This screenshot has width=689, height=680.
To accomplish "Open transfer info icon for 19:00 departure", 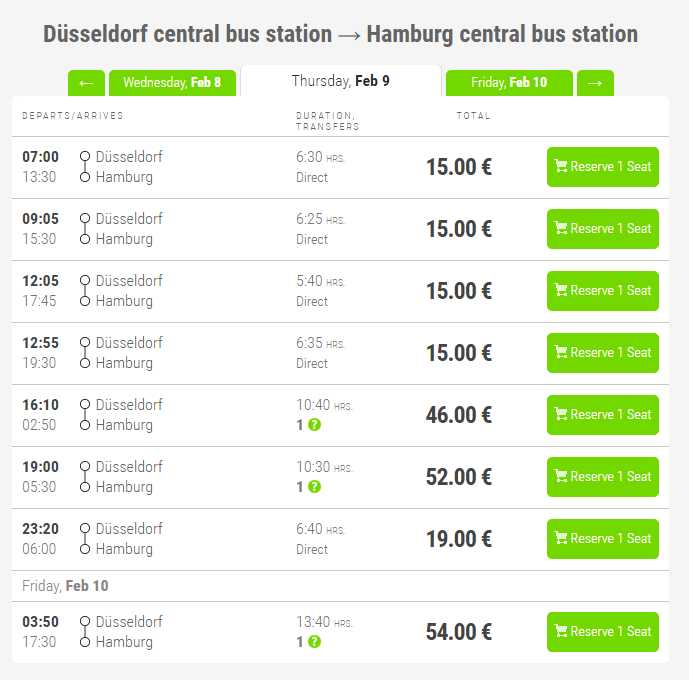I will 314,487.
